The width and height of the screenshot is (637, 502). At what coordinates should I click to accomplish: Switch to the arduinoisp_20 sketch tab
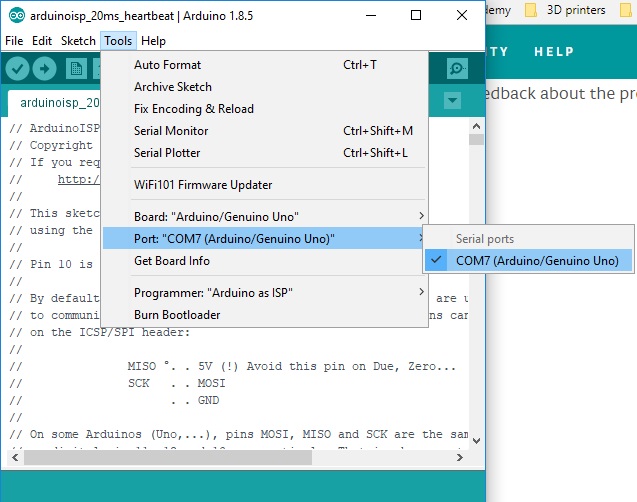(55, 103)
